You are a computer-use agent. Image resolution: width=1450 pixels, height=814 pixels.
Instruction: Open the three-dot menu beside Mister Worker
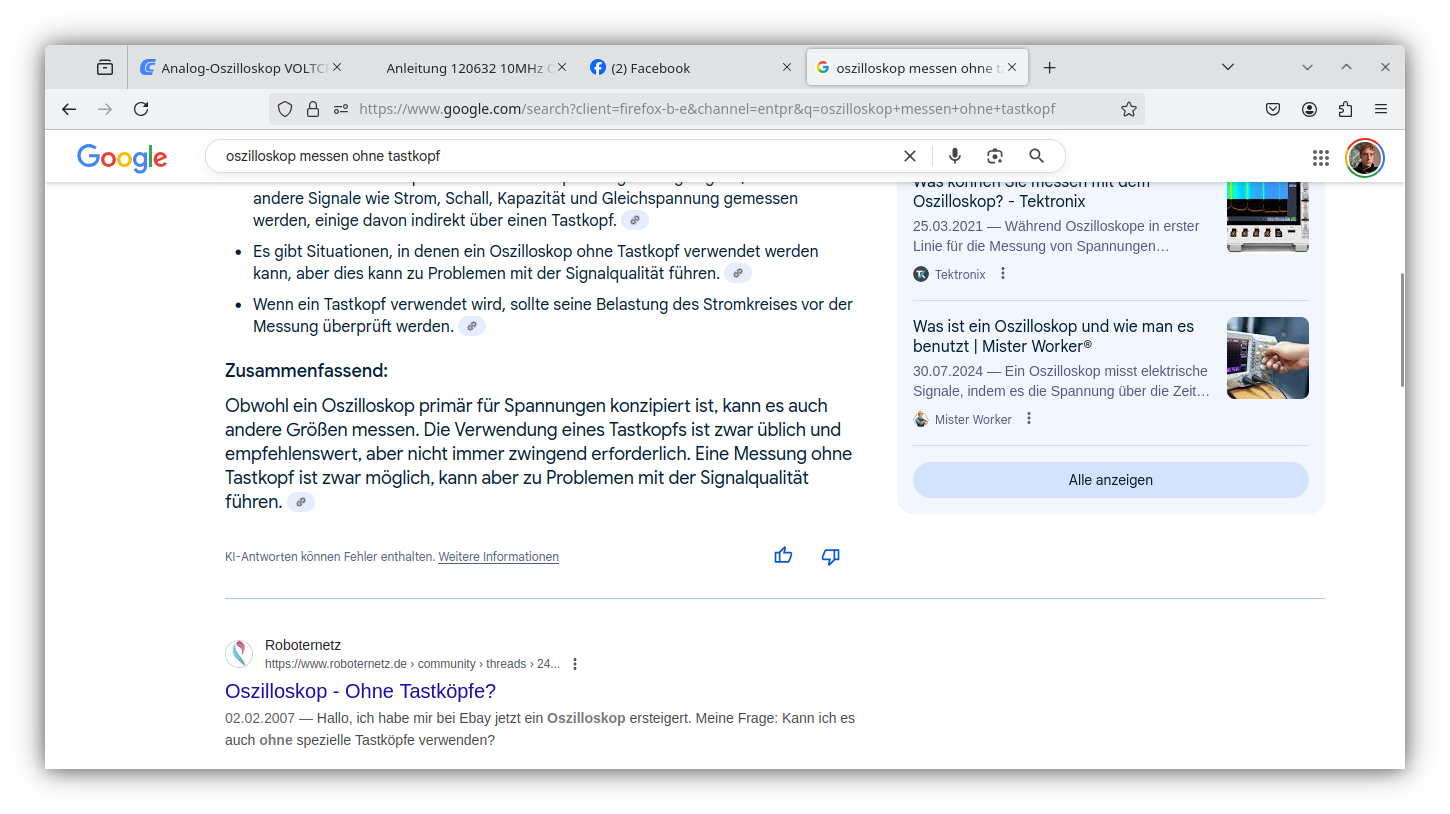[1028, 418]
